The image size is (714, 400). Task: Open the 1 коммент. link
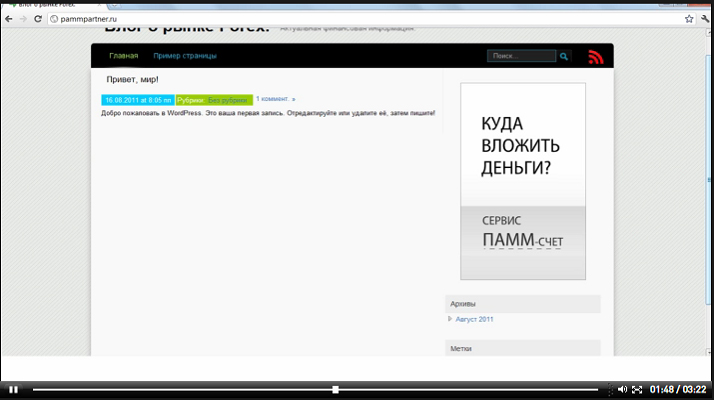[275, 100]
